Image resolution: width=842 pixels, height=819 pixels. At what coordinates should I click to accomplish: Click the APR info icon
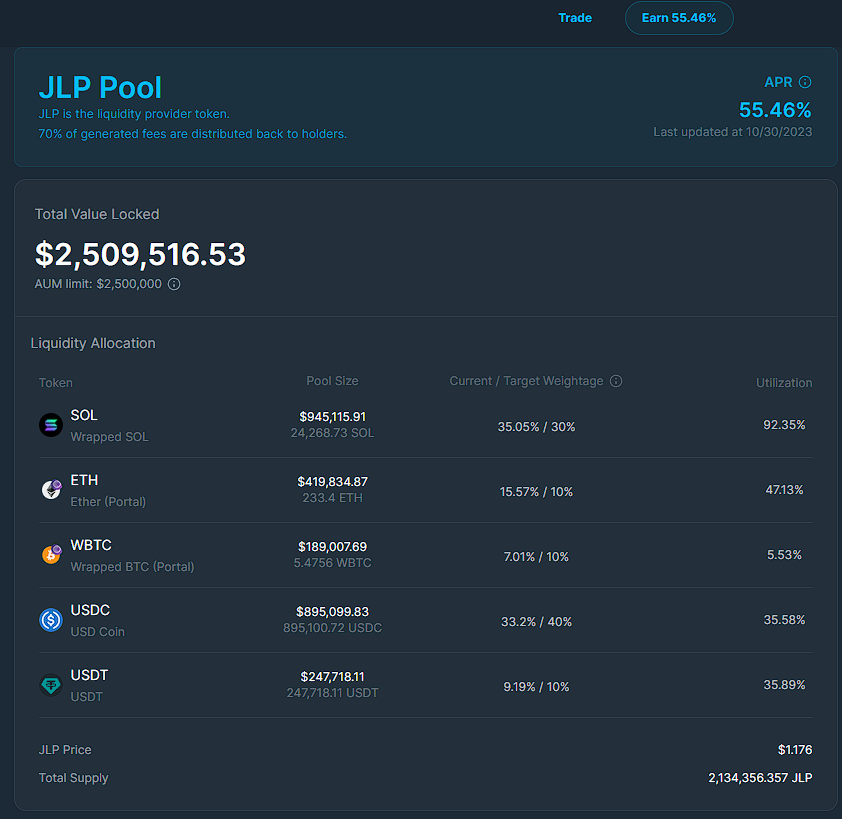804,82
